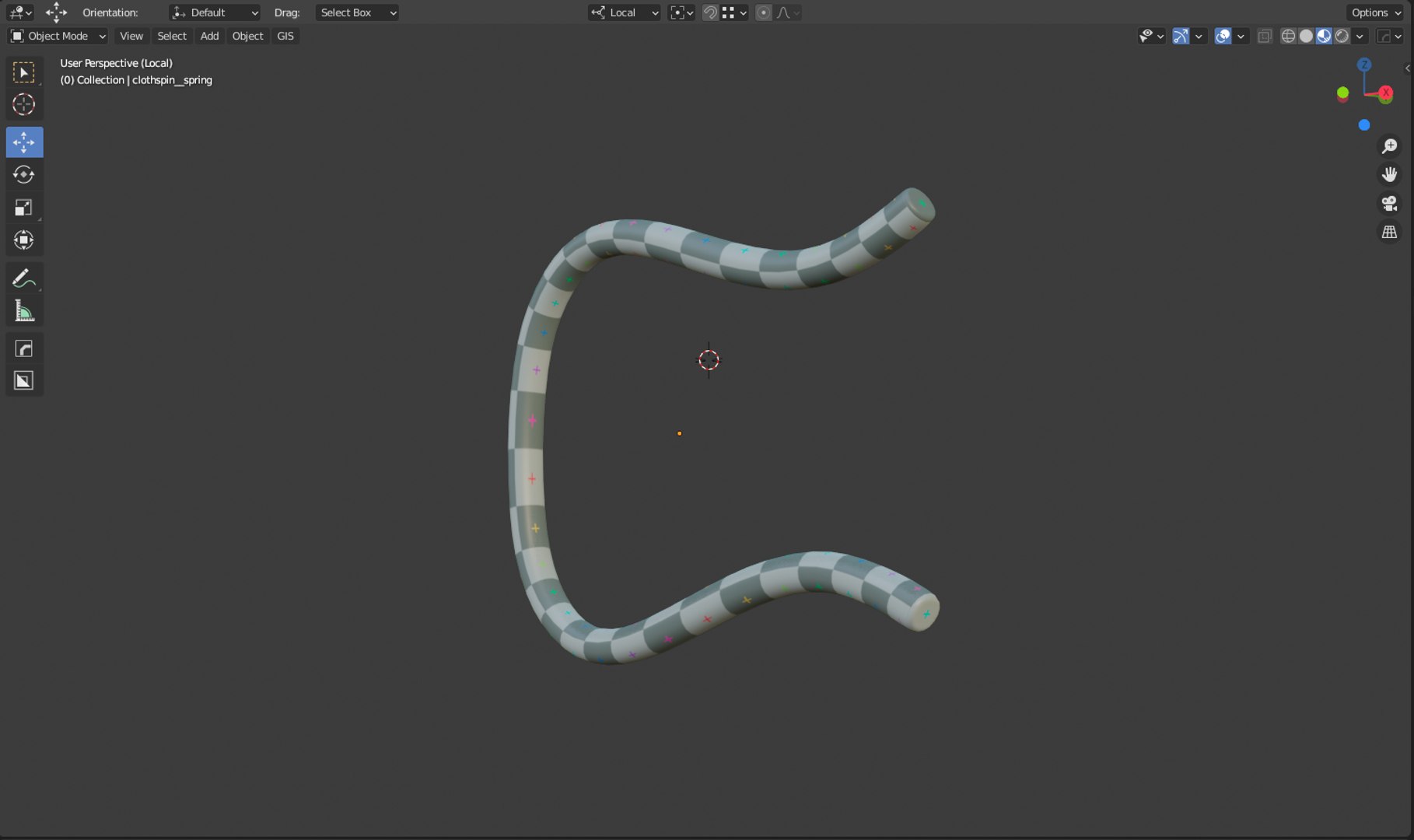The height and width of the screenshot is (840, 1414).
Task: Toggle proportional editing button
Action: tap(764, 12)
